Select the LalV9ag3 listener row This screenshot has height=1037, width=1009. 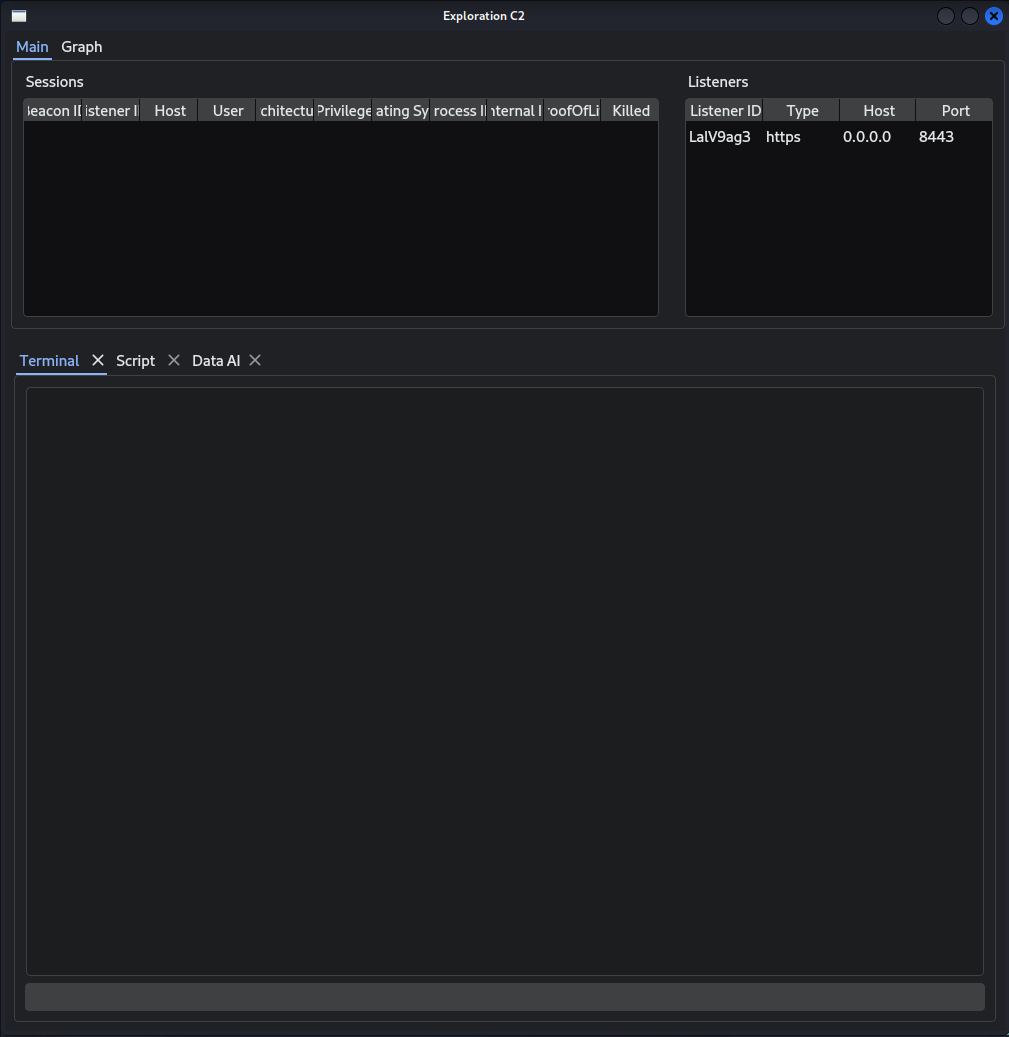[x=720, y=137]
